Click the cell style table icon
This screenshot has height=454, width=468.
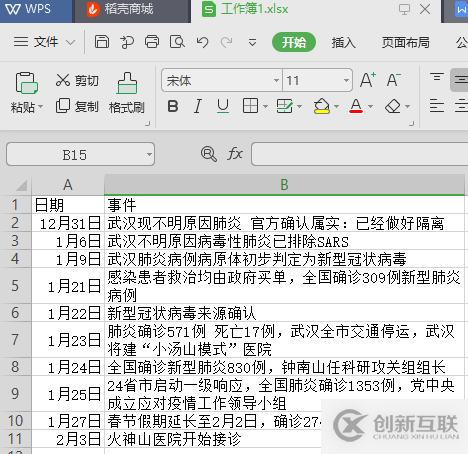click(x=284, y=106)
